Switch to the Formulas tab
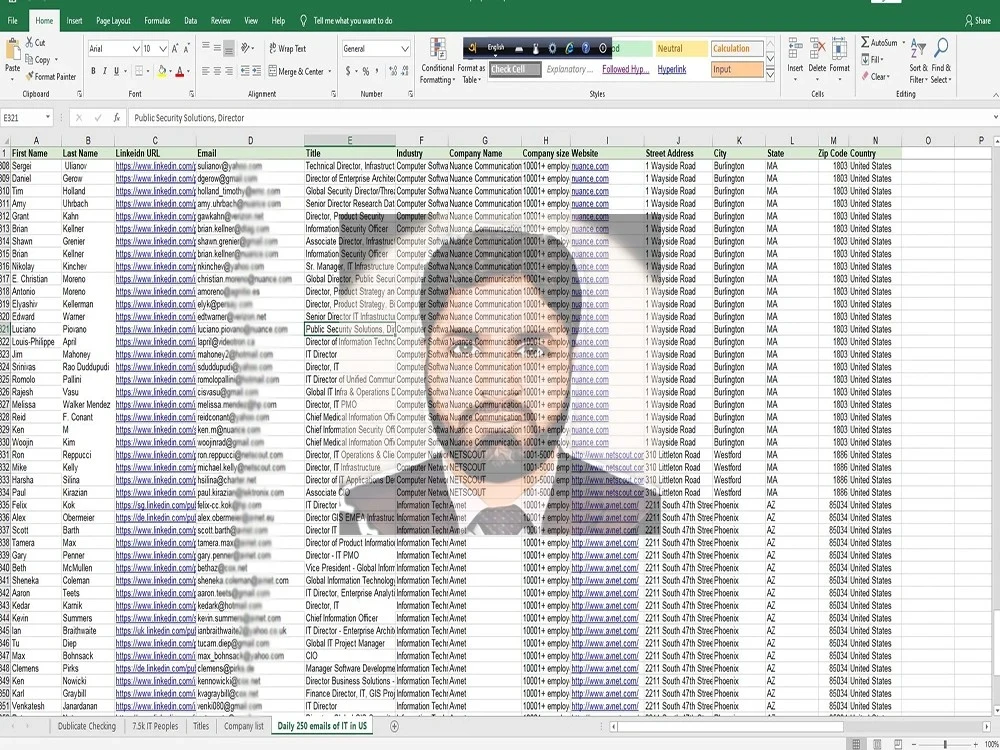 pos(157,20)
